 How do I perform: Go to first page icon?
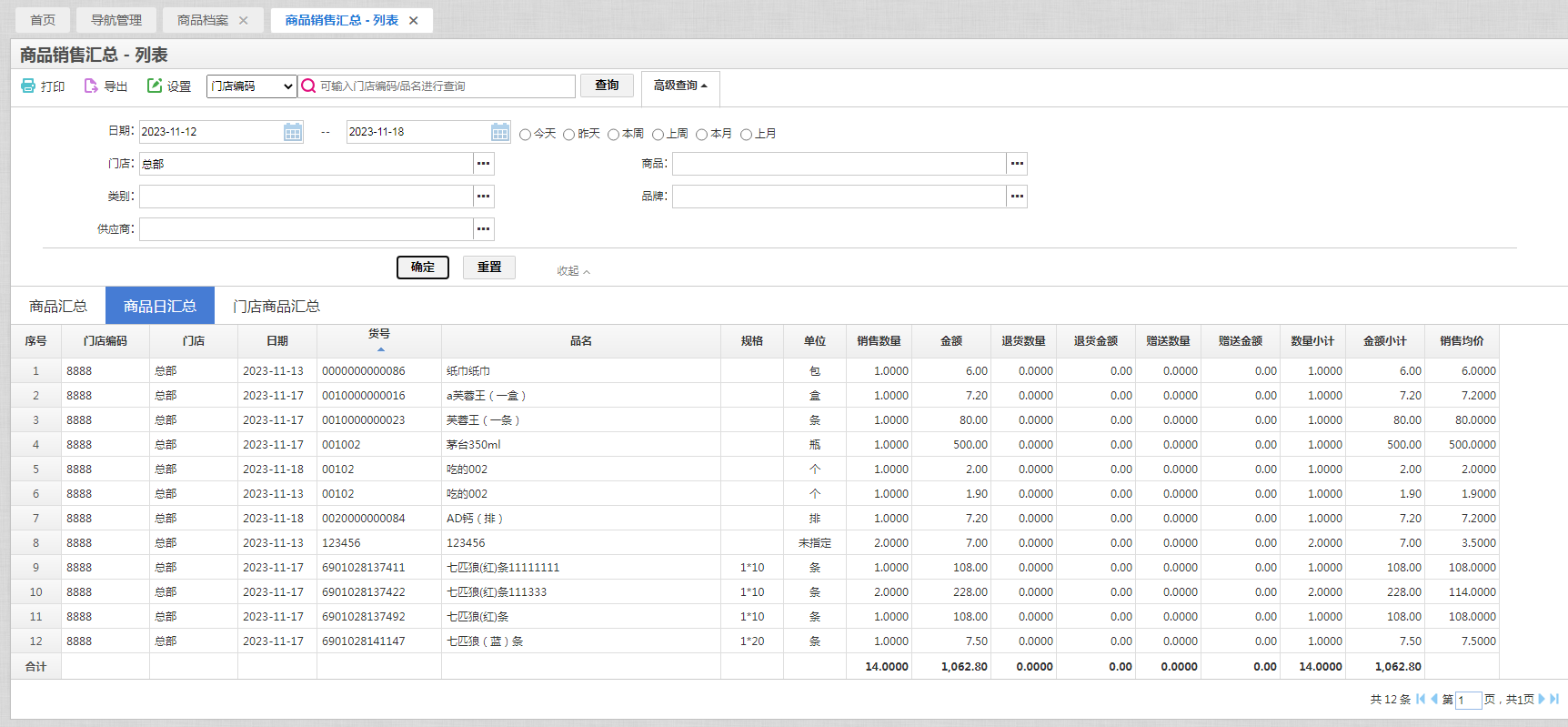tap(1421, 699)
